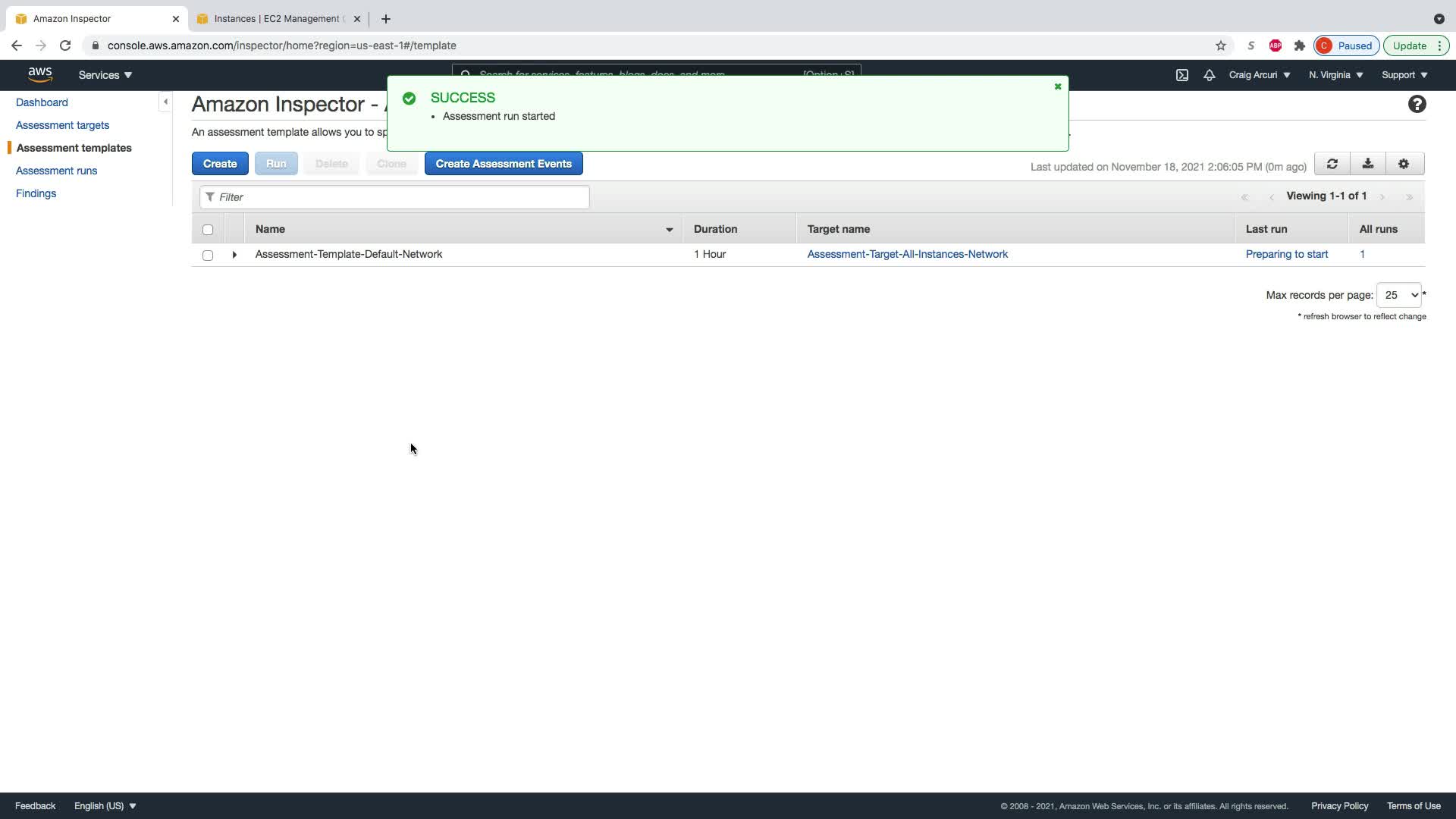Screen dimensions: 1456x819
Task: Click the download icon button
Action: click(x=1368, y=164)
